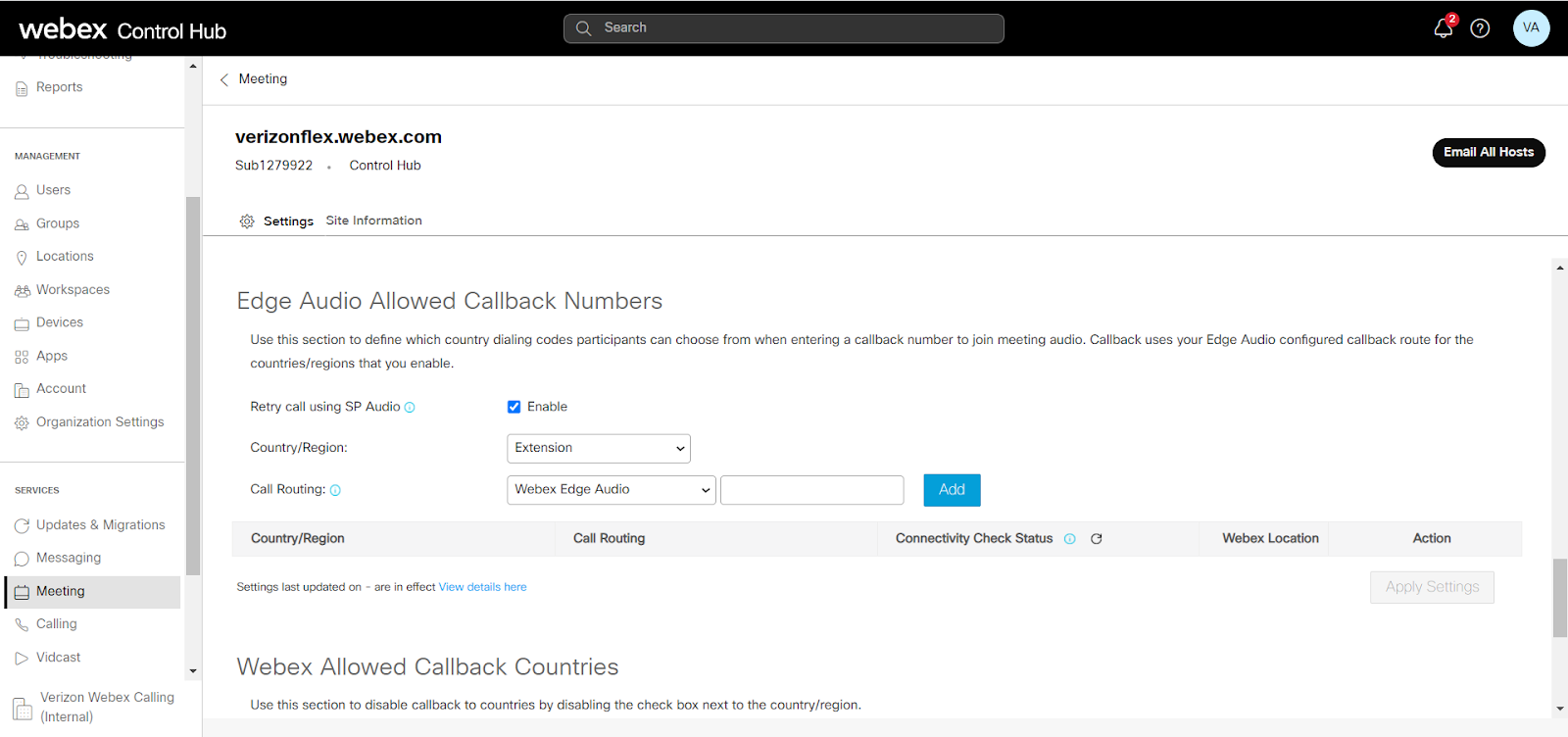Click the Groups sidebar icon

[22, 224]
